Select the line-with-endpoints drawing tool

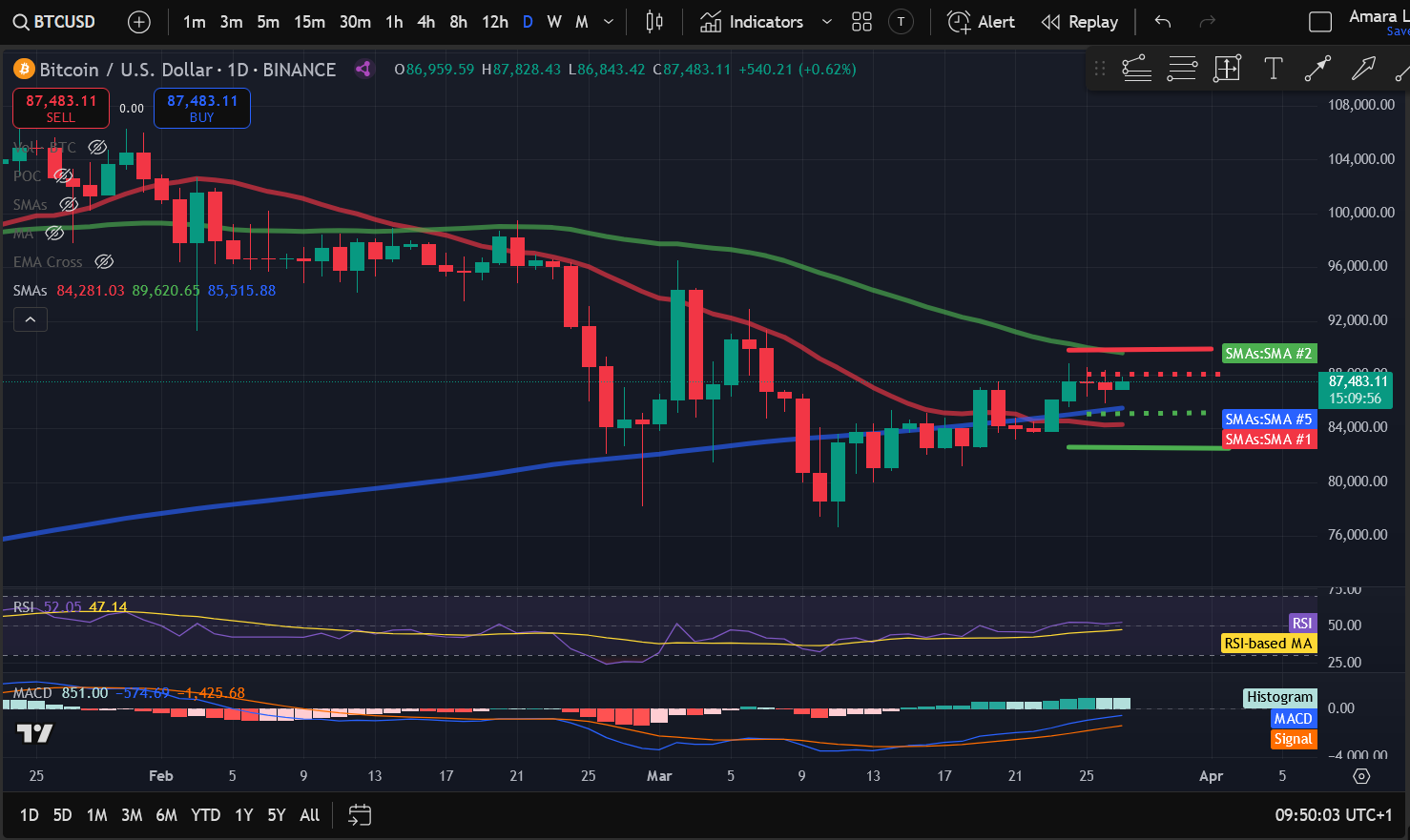(1317, 68)
